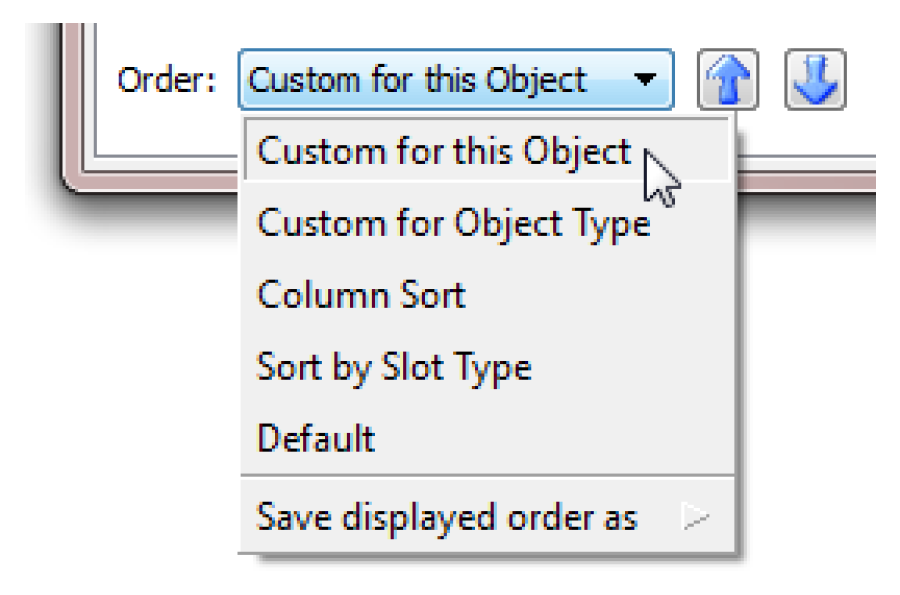Choose the 'Default' order option
This screenshot has height=595, width=900.
pos(316,438)
